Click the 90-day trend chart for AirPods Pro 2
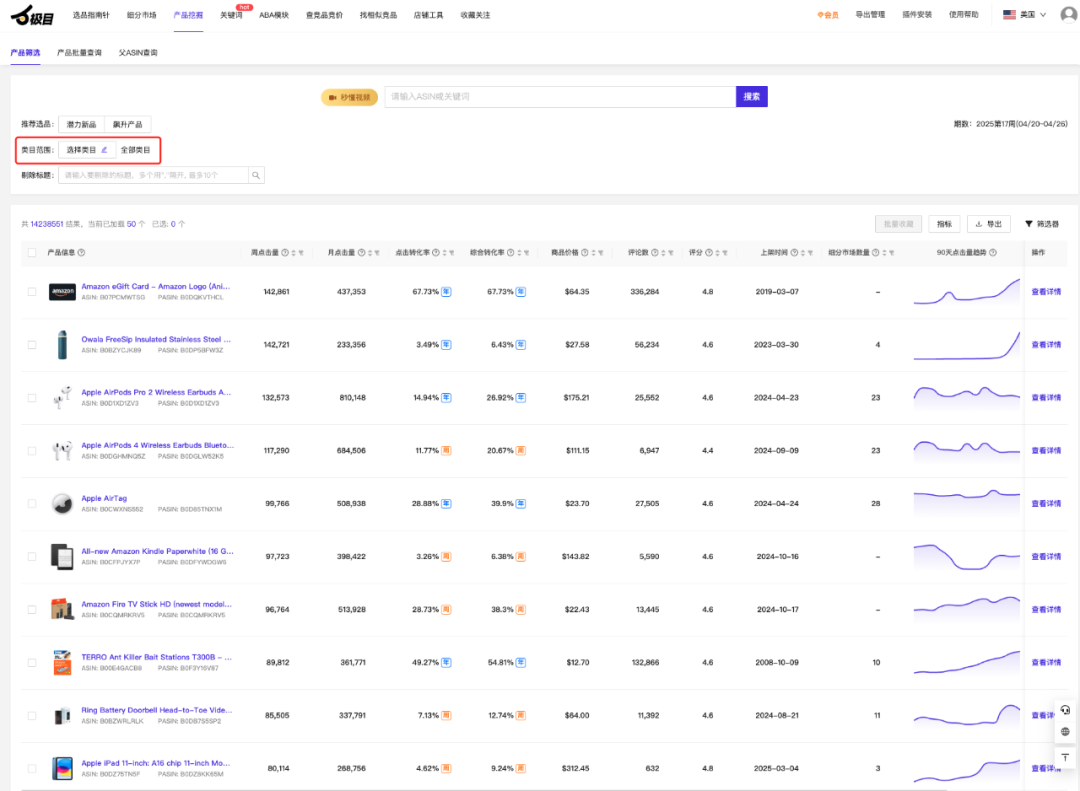Image resolution: width=1080 pixels, height=791 pixels. coord(966,398)
